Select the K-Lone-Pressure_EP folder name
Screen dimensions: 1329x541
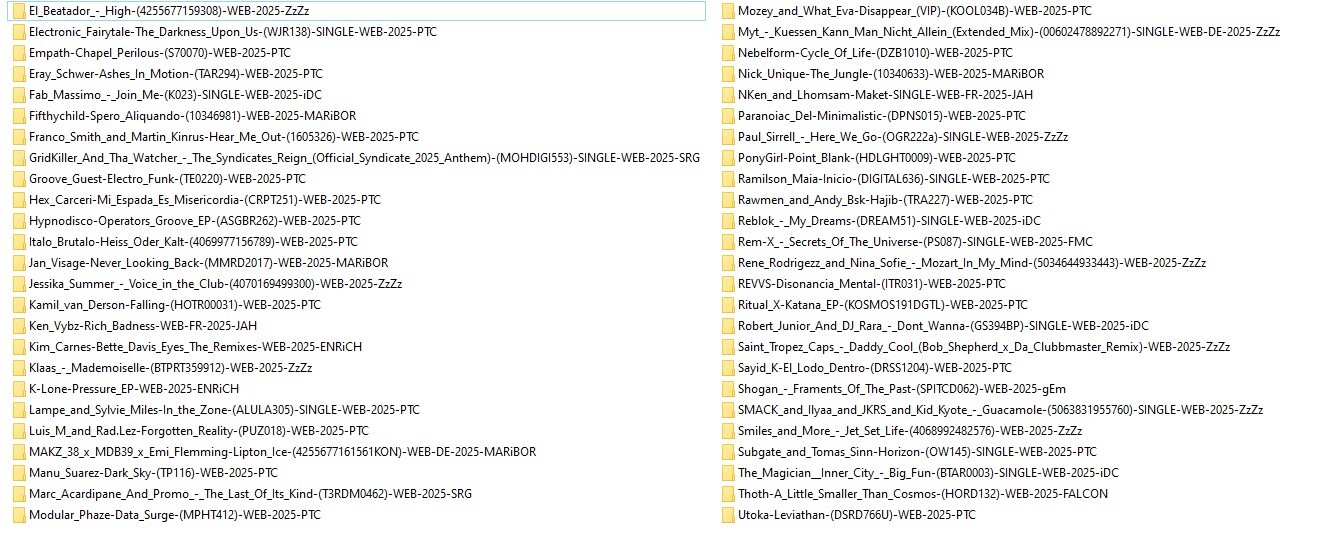click(134, 389)
